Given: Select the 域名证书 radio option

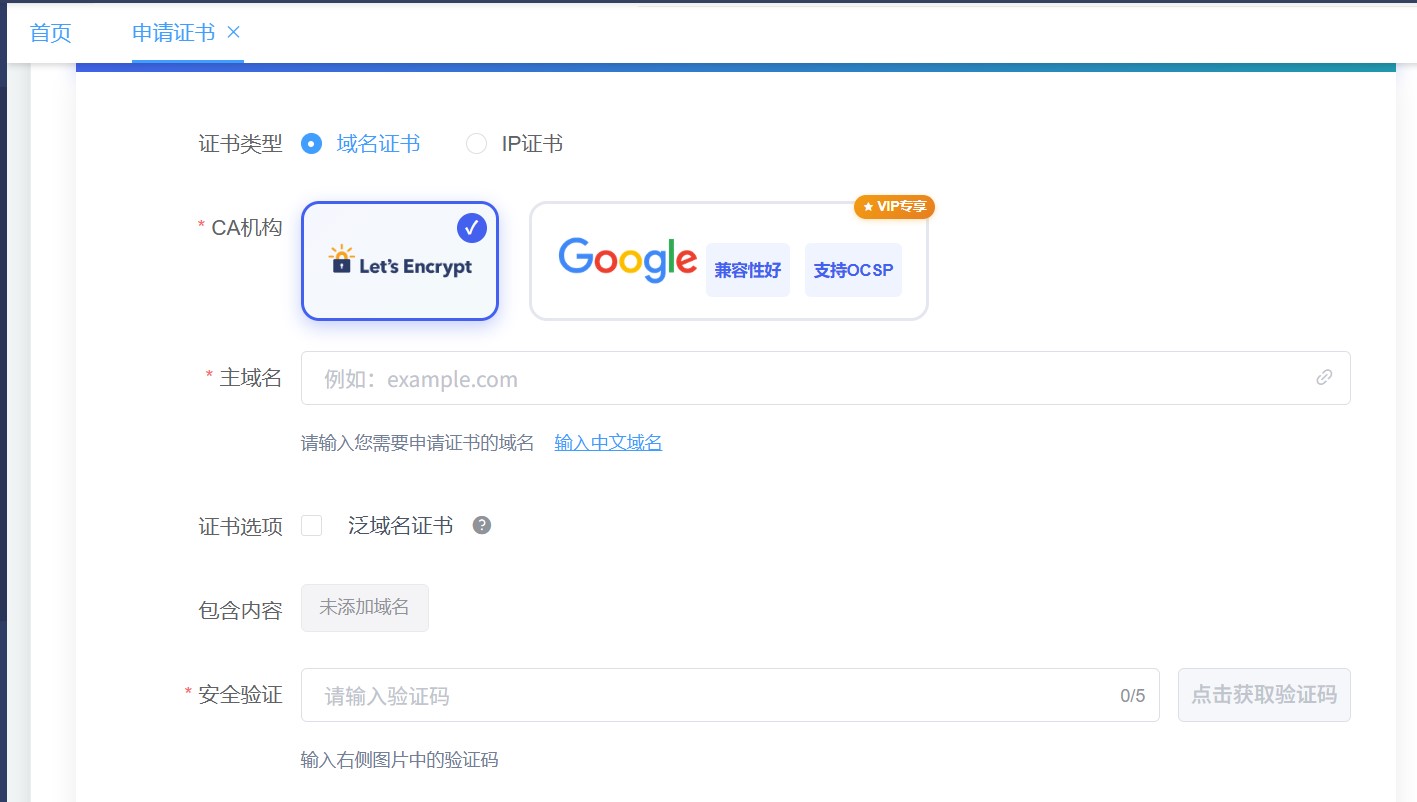Looking at the screenshot, I should click(x=312, y=144).
